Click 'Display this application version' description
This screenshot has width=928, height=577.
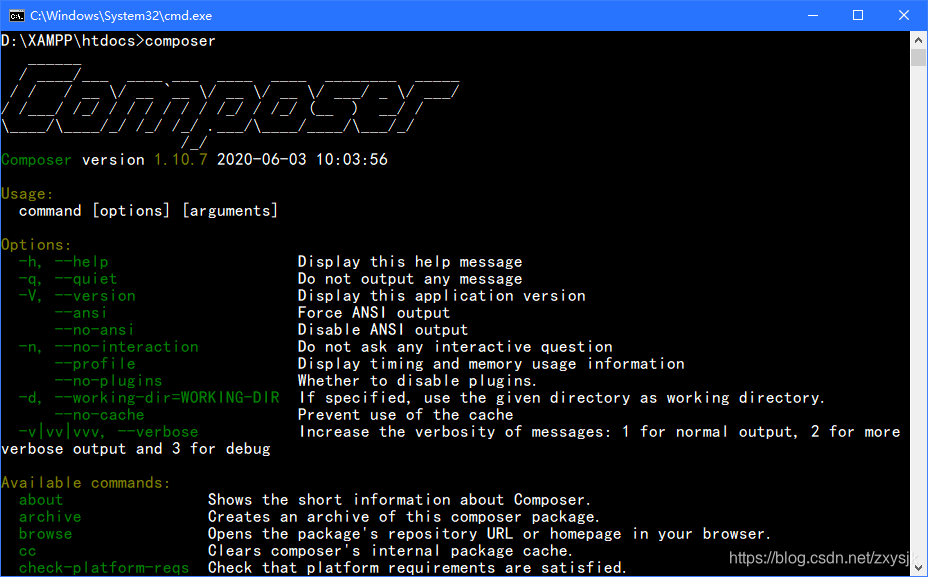click(442, 296)
